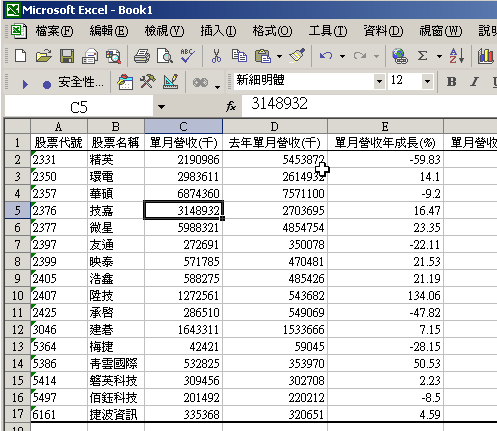
Task: Click the Paste clipboard icon
Action: point(263,56)
